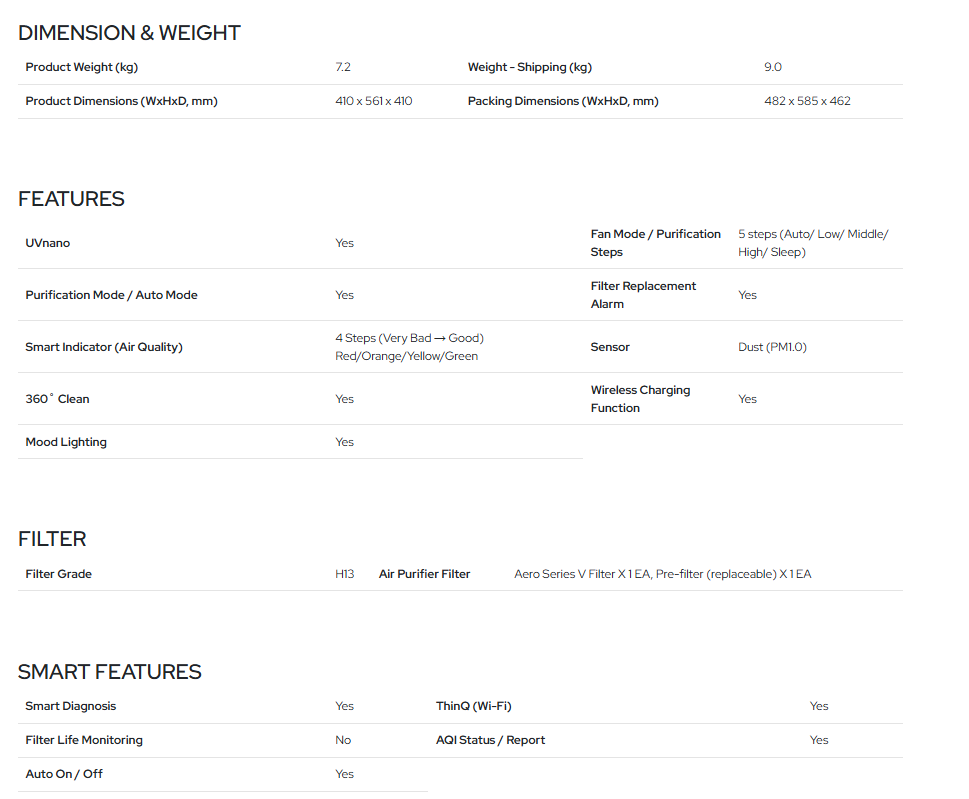Select the Filter Grade H13 value
Viewport: 969px width, 799px height.
click(x=344, y=574)
